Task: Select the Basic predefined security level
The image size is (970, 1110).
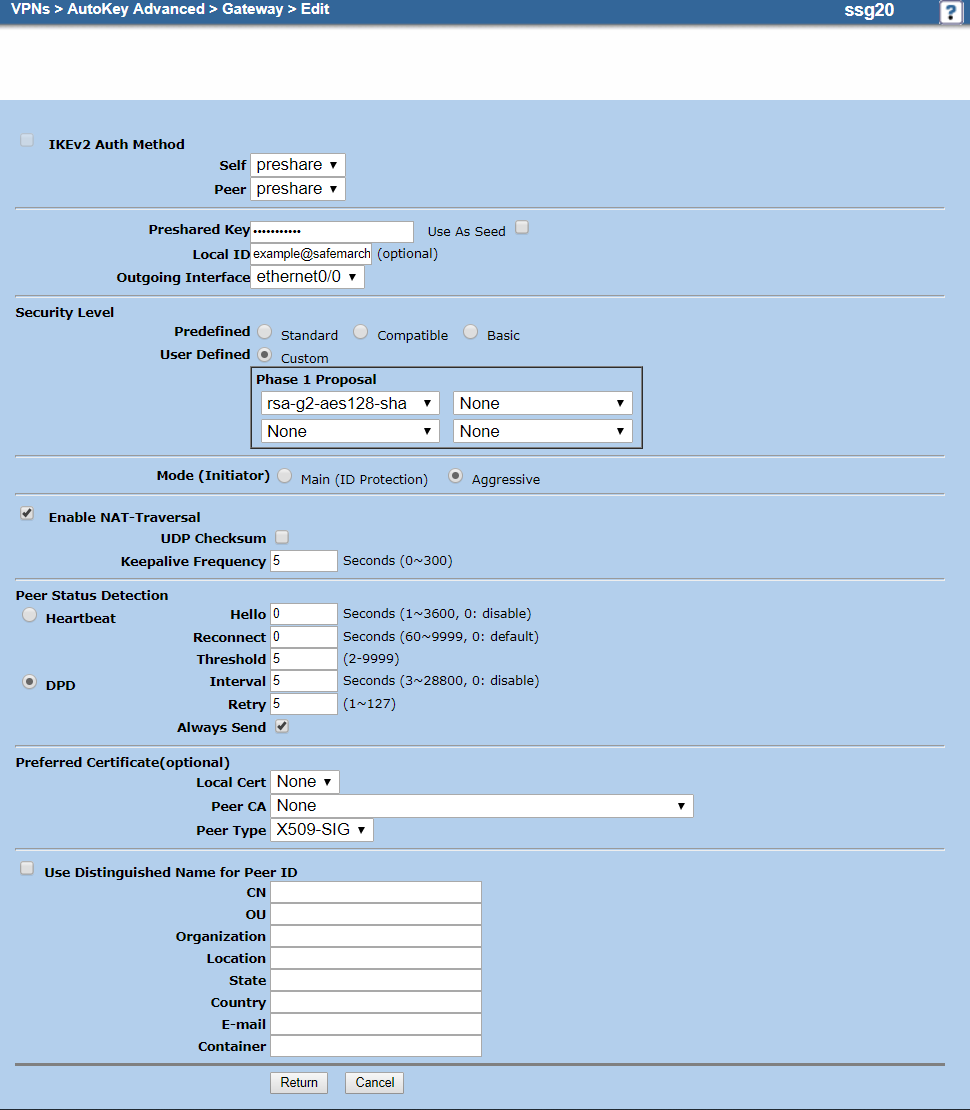Action: [x=470, y=332]
